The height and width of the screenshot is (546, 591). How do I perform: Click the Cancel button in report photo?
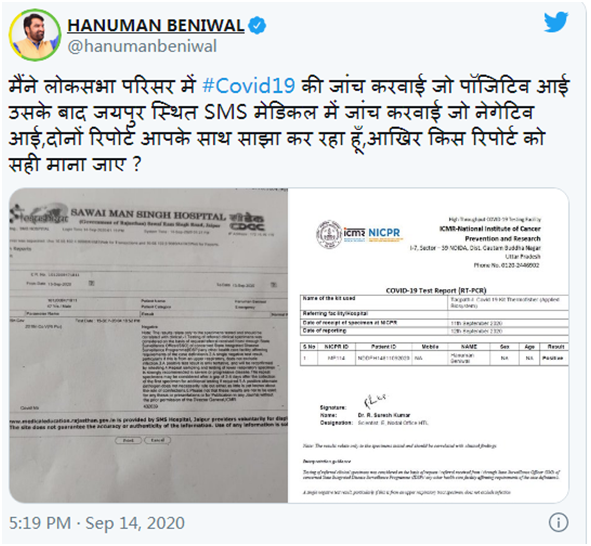click(158, 440)
